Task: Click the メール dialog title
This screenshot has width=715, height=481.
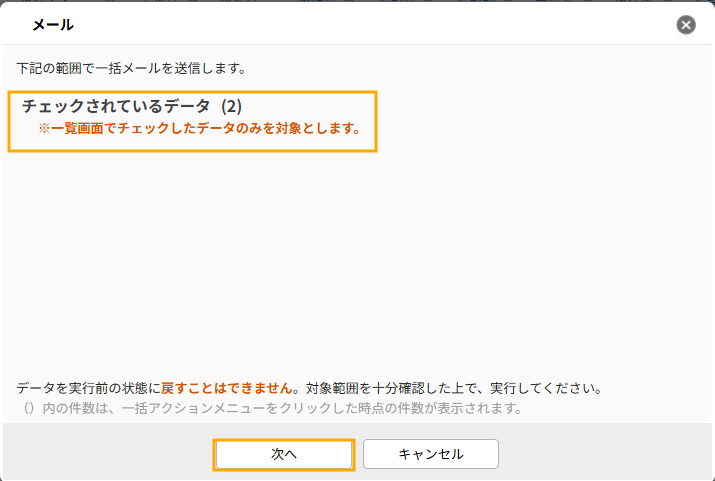Action: point(53,24)
